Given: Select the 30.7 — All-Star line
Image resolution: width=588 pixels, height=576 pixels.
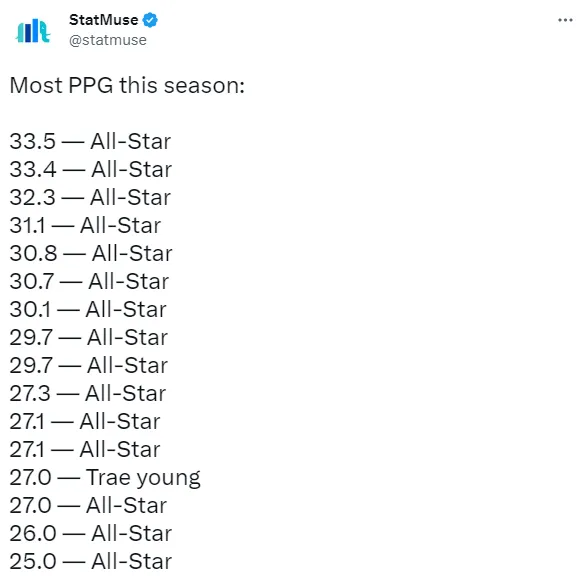Looking at the screenshot, I should point(90,281).
